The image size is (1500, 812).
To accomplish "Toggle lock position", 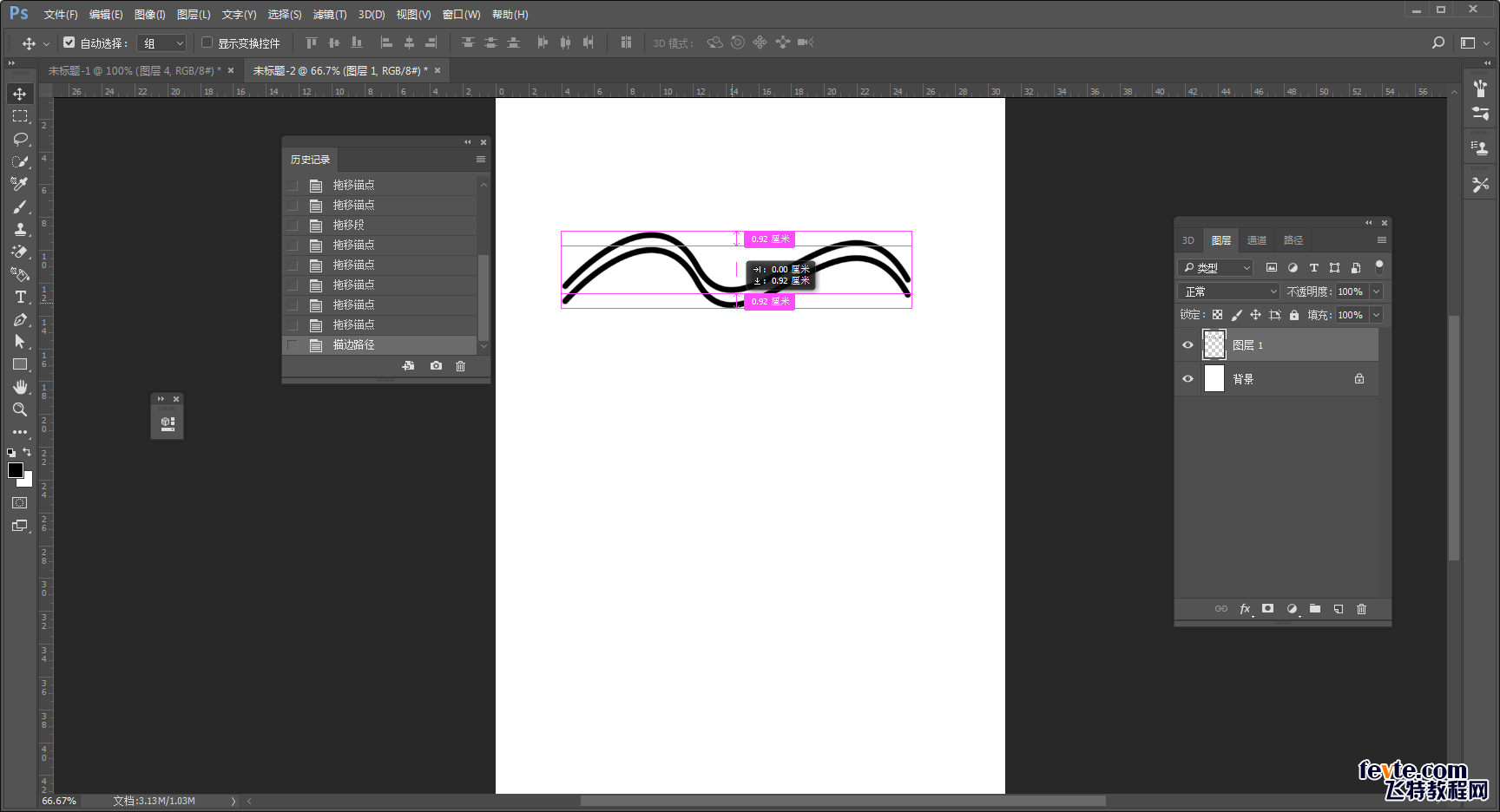I will [1255, 315].
